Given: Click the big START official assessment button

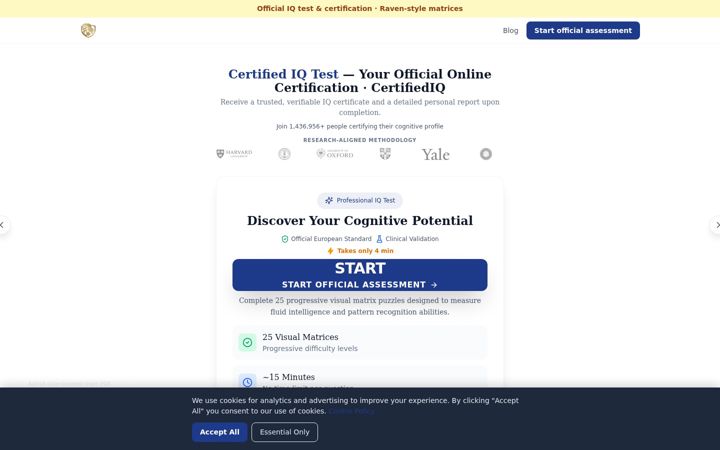Looking at the screenshot, I should click(x=360, y=275).
